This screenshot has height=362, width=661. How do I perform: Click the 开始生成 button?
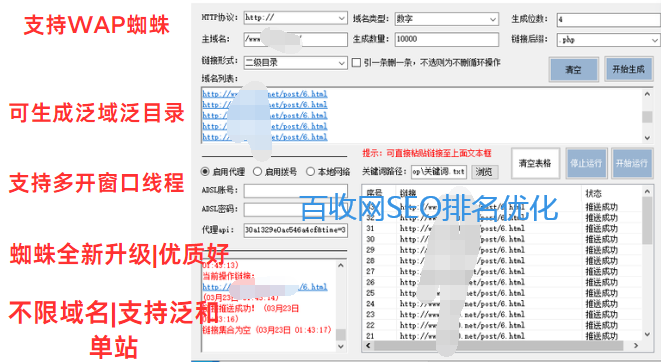pos(628,69)
